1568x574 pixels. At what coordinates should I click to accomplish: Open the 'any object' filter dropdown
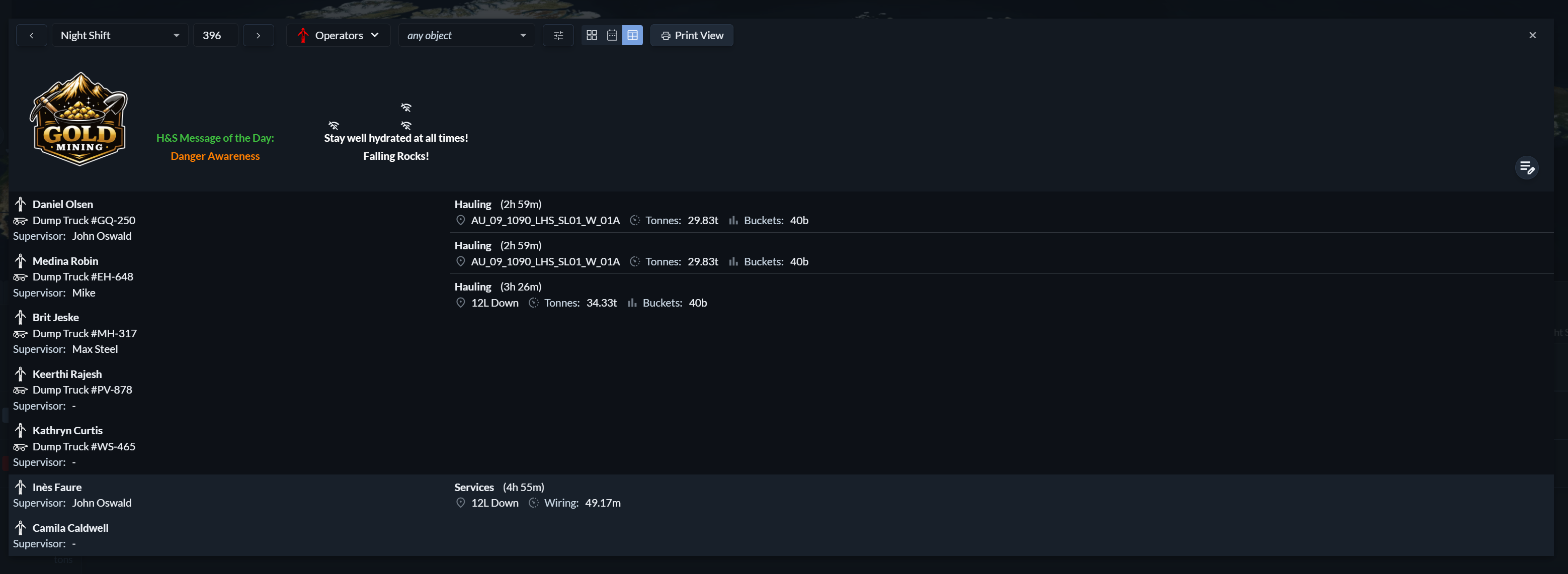466,35
